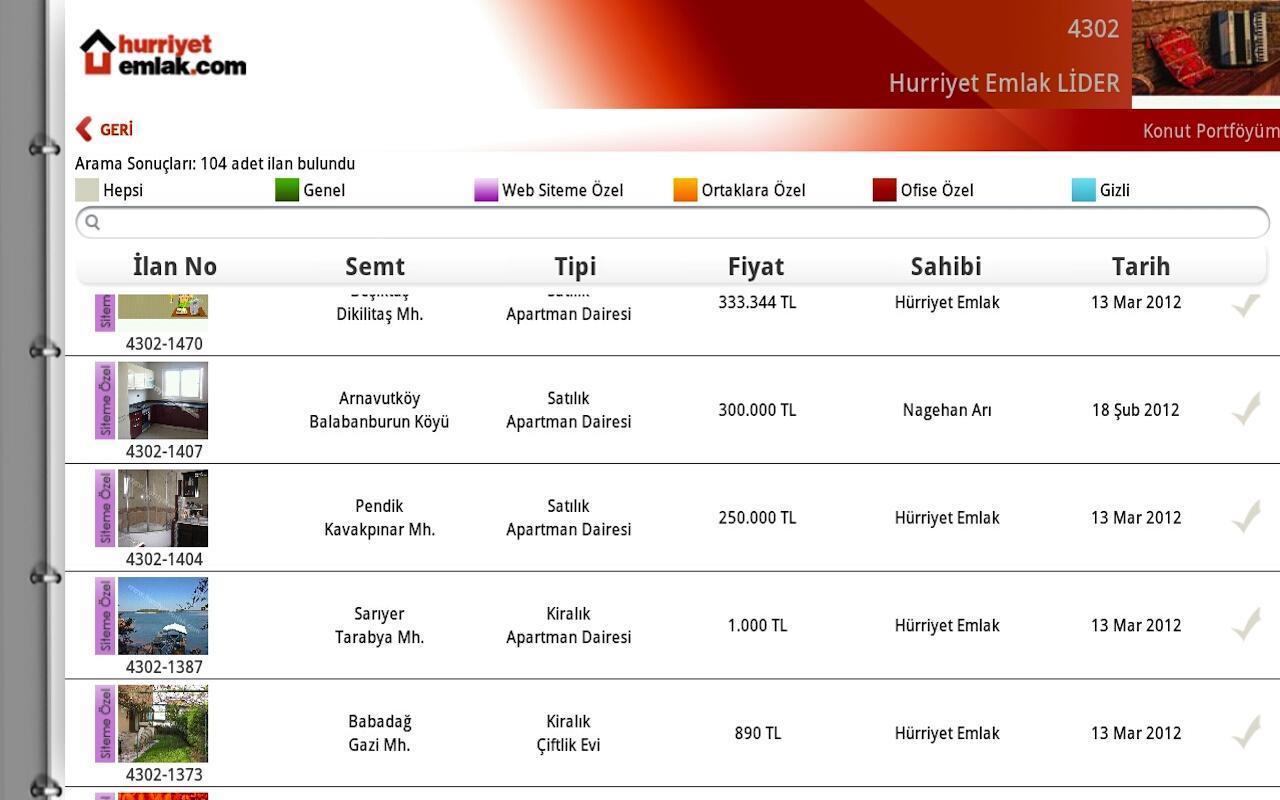1280x800 pixels.
Task: Toggle checkmark for Babadağ listing
Action: coord(1246,733)
